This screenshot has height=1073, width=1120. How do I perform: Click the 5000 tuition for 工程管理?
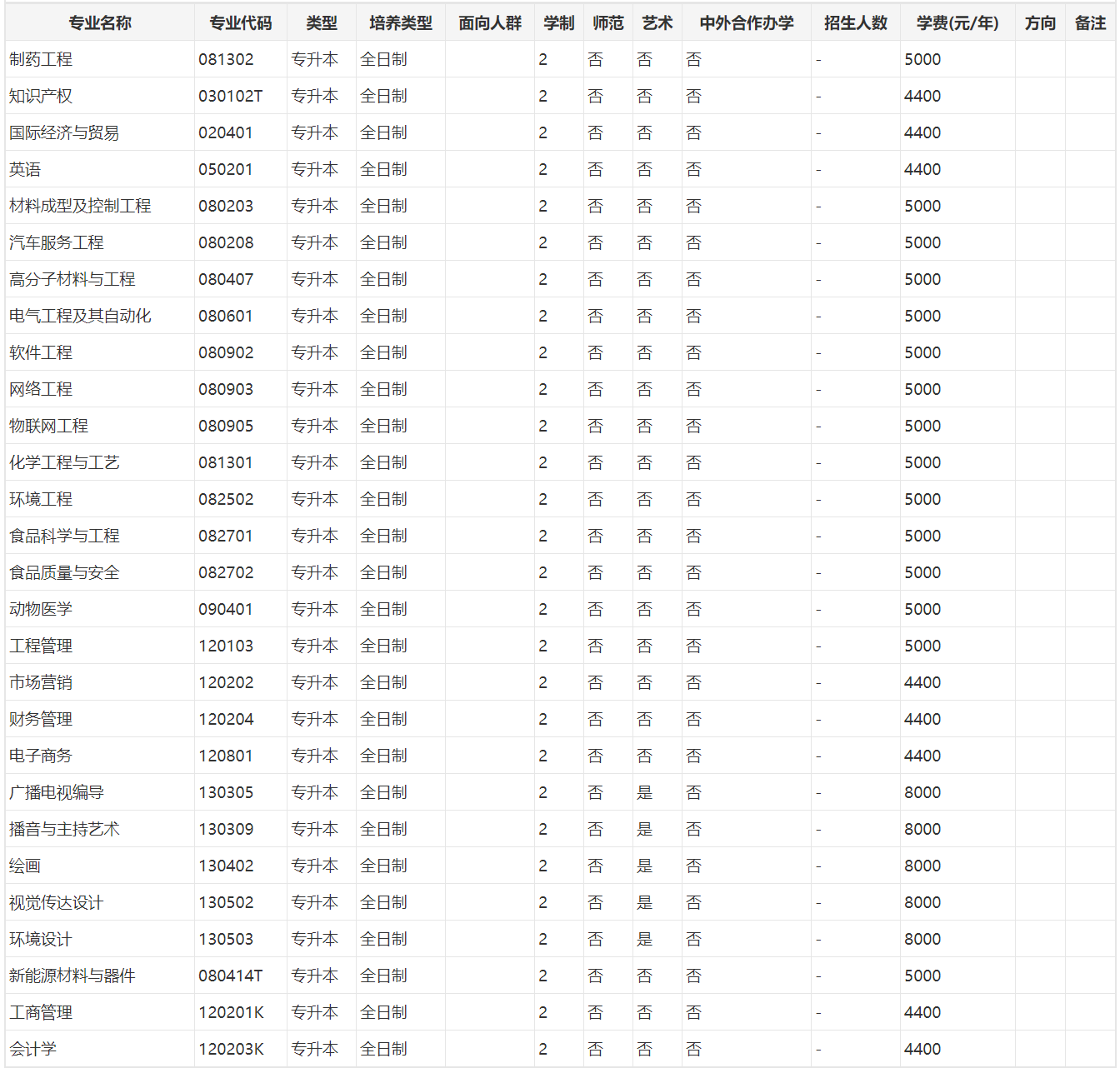(x=922, y=646)
